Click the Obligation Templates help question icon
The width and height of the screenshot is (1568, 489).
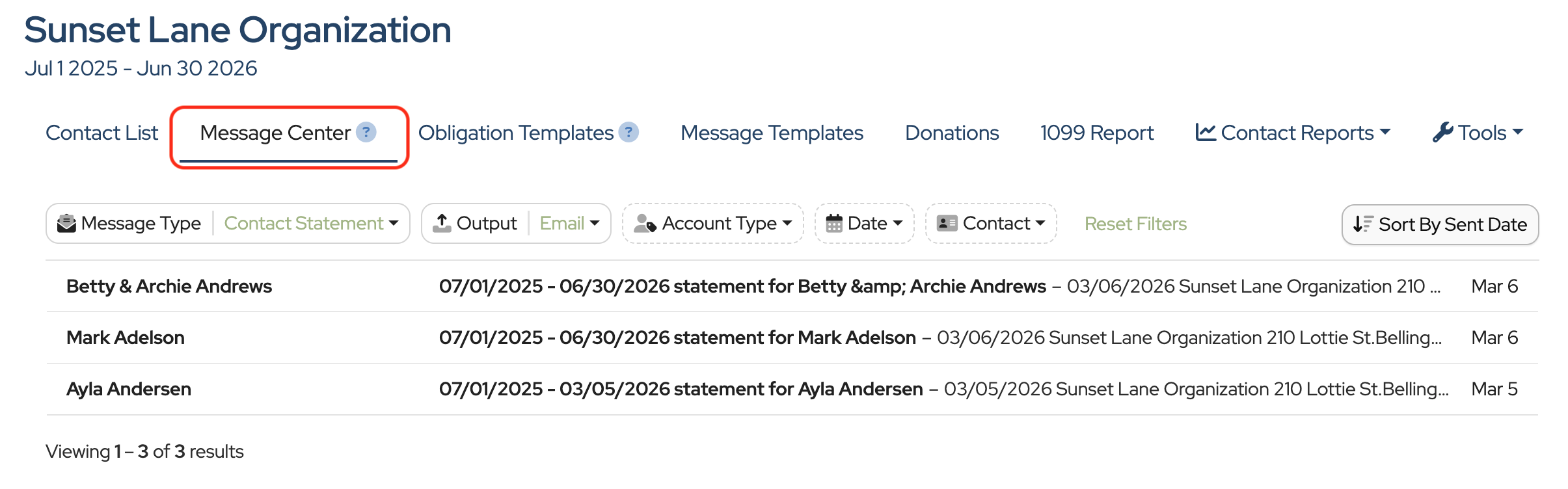click(x=629, y=133)
